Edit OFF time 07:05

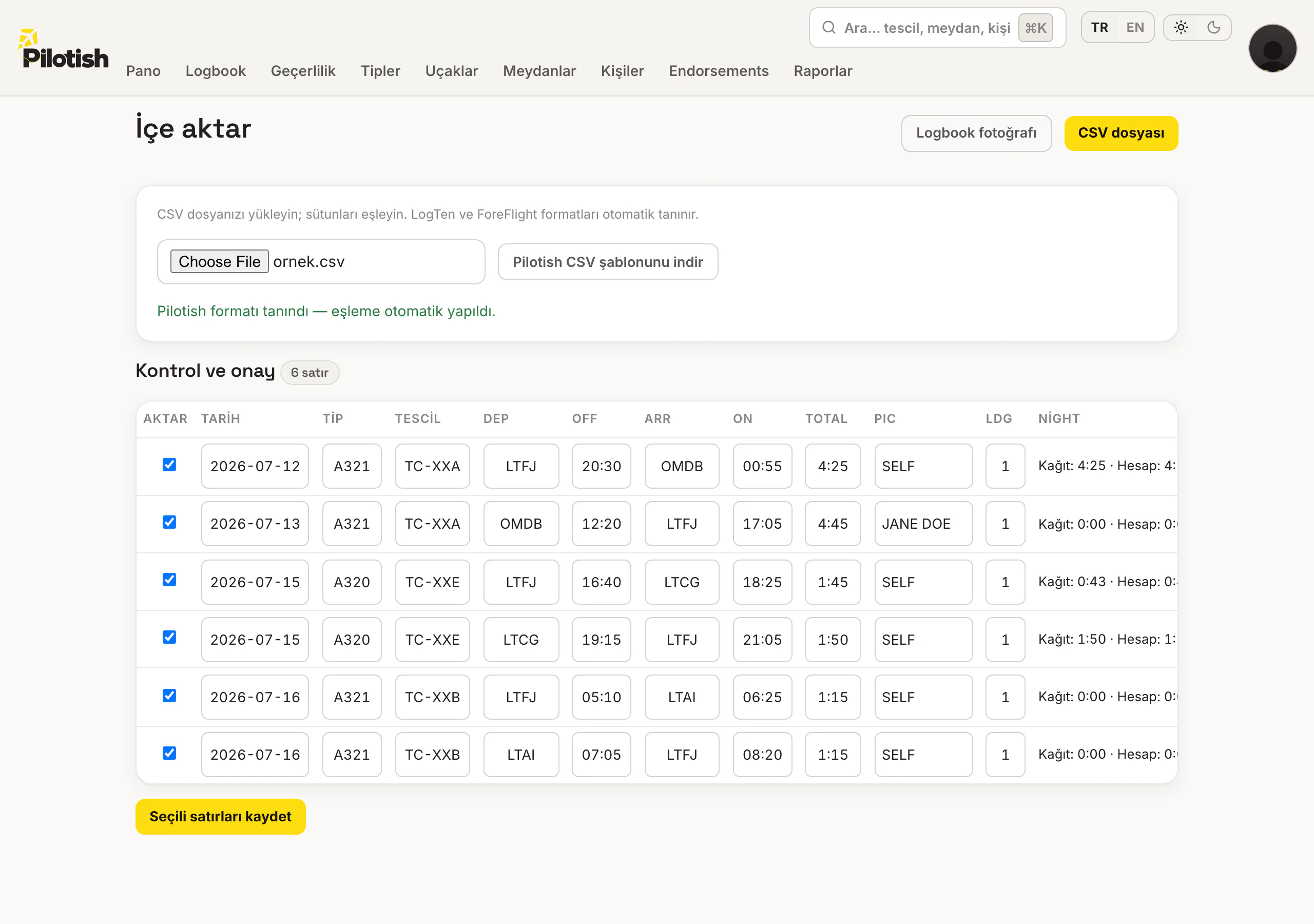[601, 755]
